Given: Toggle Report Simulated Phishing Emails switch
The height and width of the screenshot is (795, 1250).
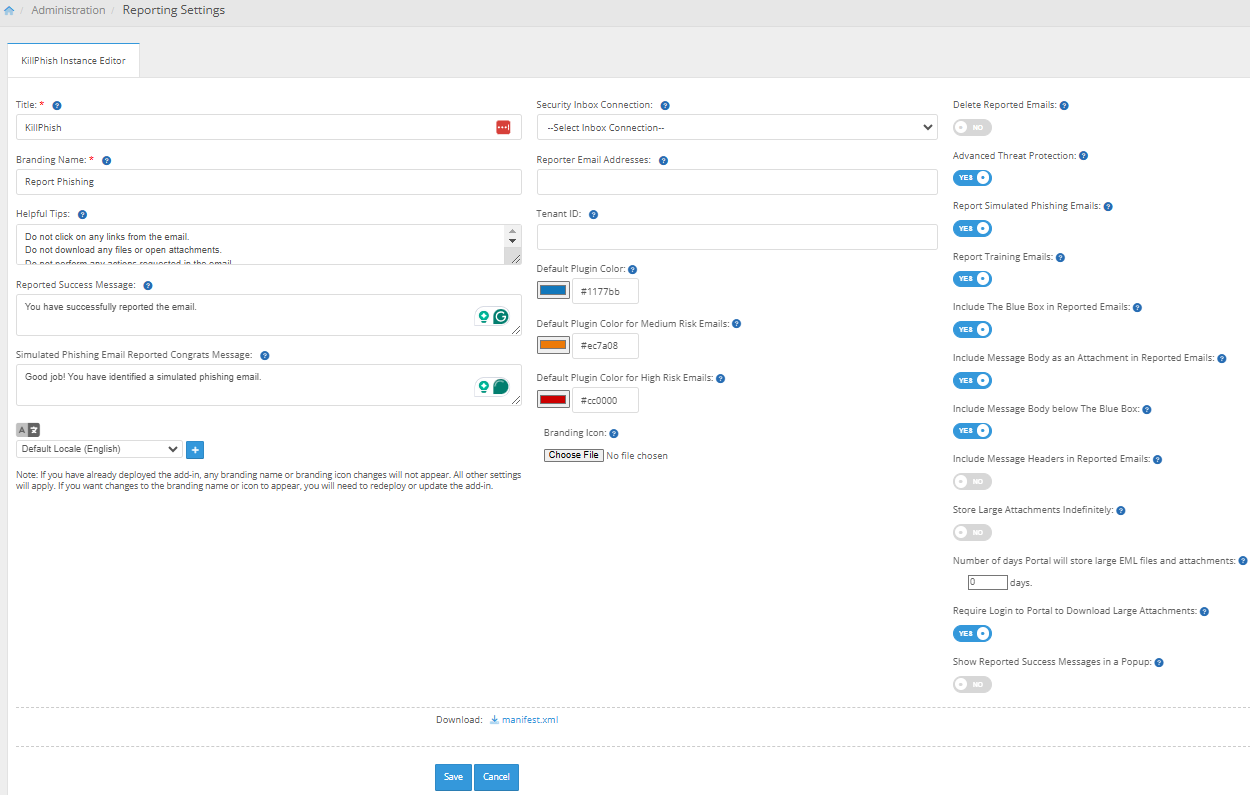Looking at the screenshot, I should (x=972, y=228).
